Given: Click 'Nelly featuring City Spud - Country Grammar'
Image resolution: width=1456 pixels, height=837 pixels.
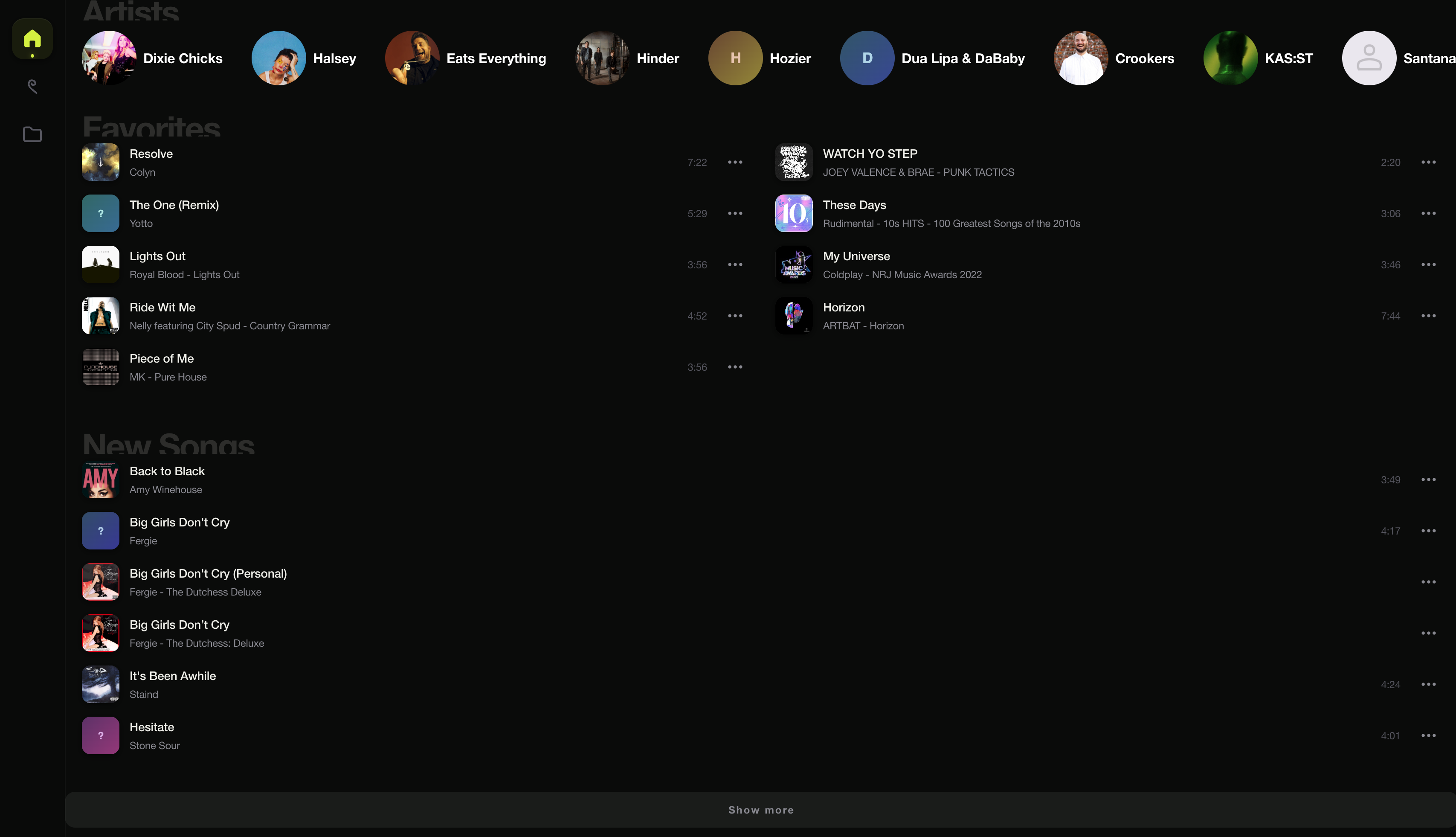Looking at the screenshot, I should coord(230,325).
